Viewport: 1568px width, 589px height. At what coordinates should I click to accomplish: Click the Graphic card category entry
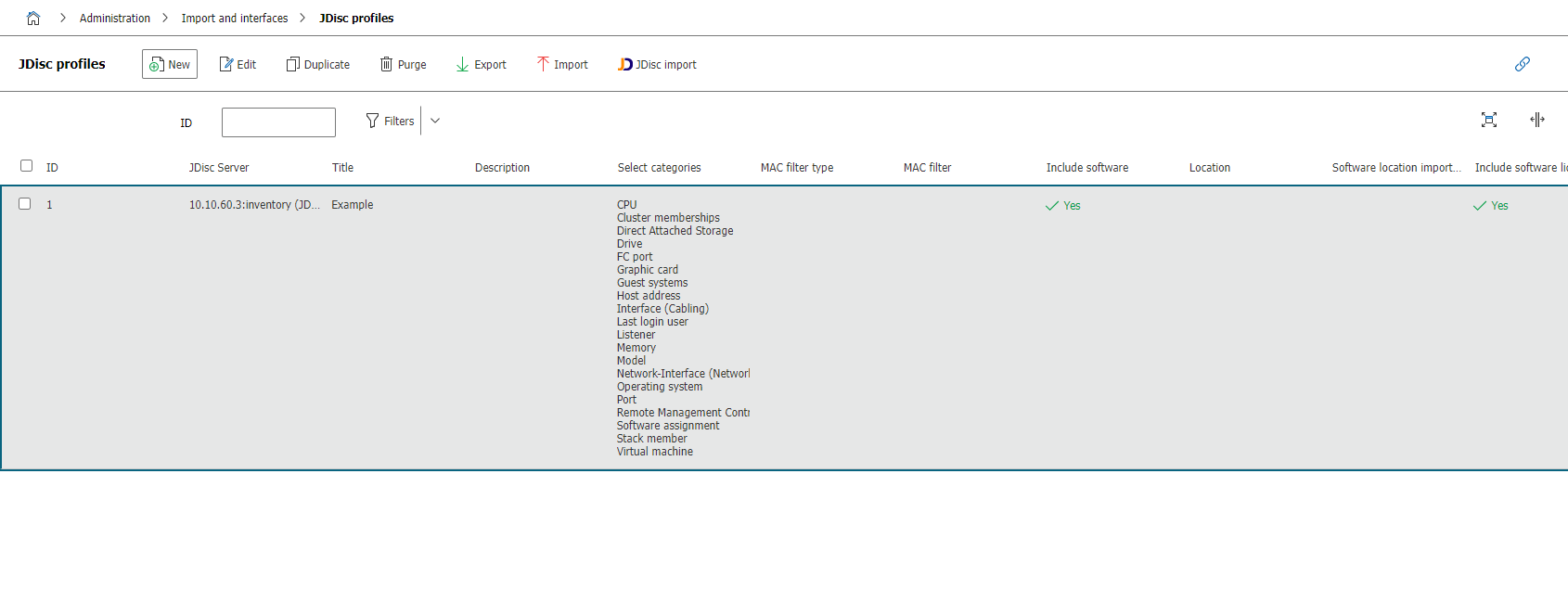[x=648, y=270]
